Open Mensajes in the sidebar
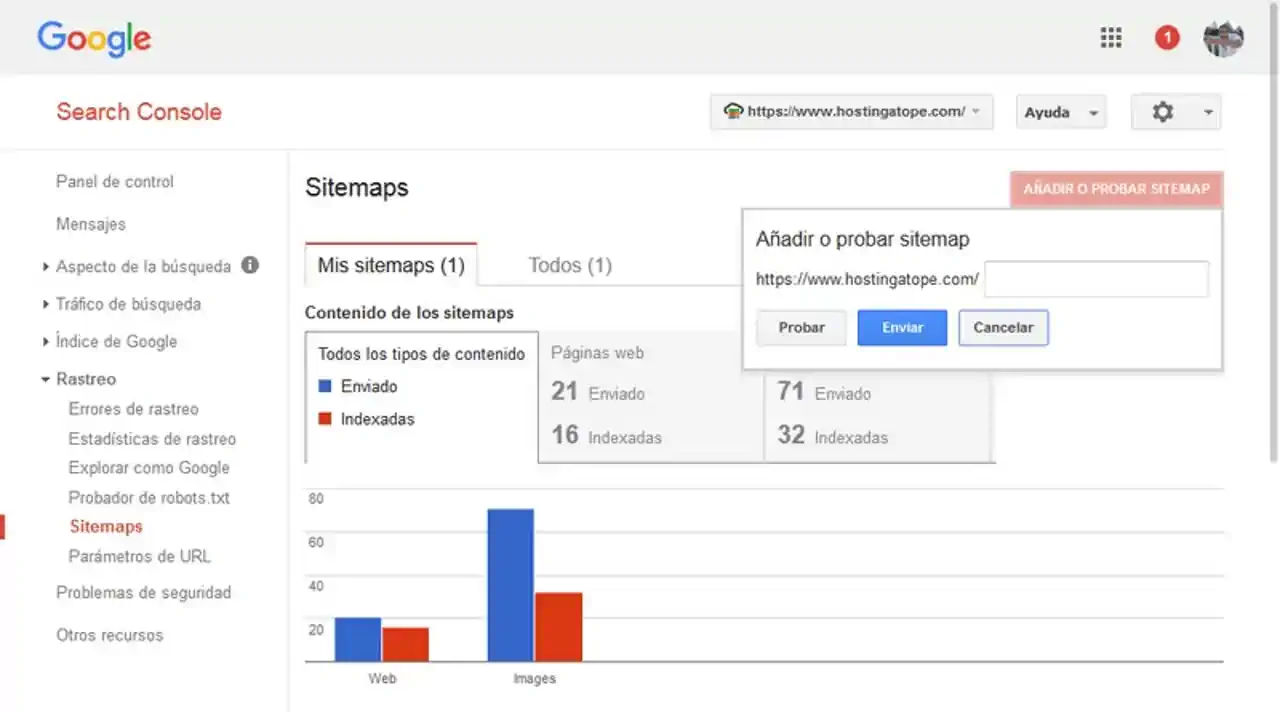This screenshot has height=712, width=1280. click(91, 224)
